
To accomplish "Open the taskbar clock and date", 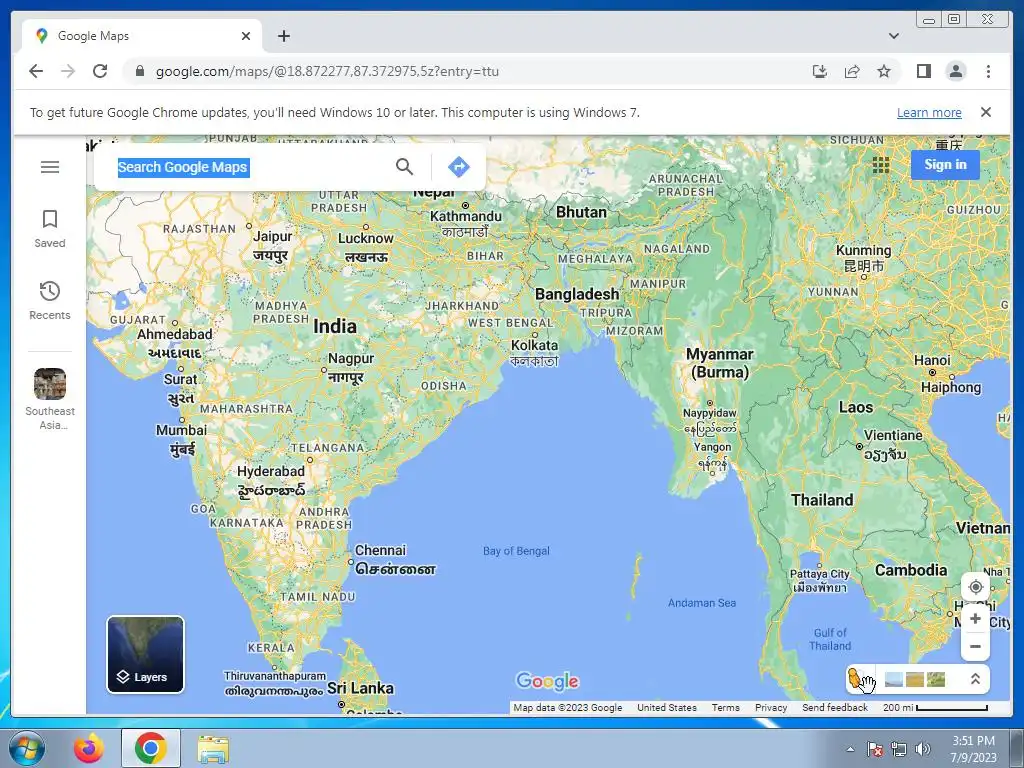I will click(x=973, y=749).
